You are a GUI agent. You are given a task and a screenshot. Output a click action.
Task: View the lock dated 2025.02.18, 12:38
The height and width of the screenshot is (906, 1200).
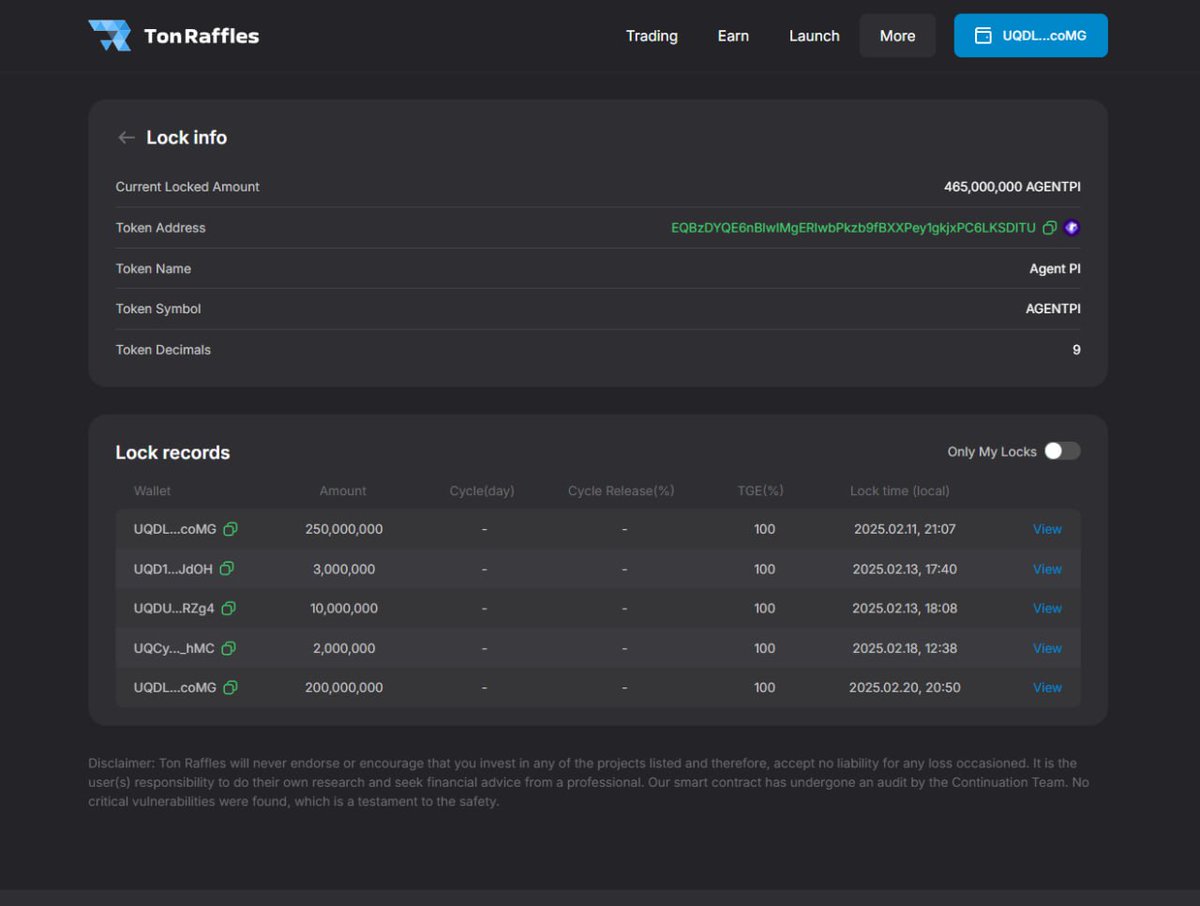coord(1047,648)
